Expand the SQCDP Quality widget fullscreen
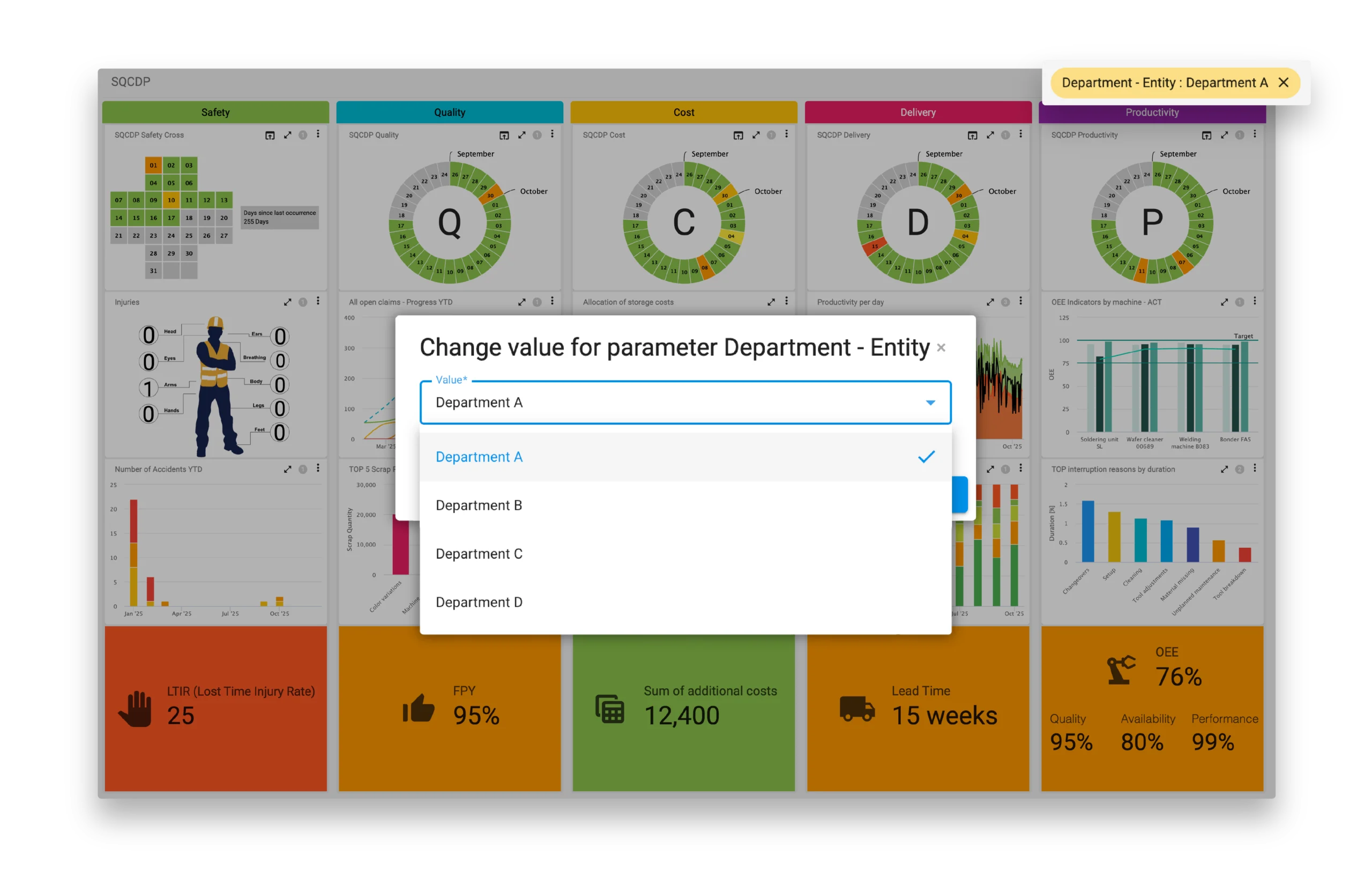The width and height of the screenshot is (1372, 885). click(x=521, y=135)
